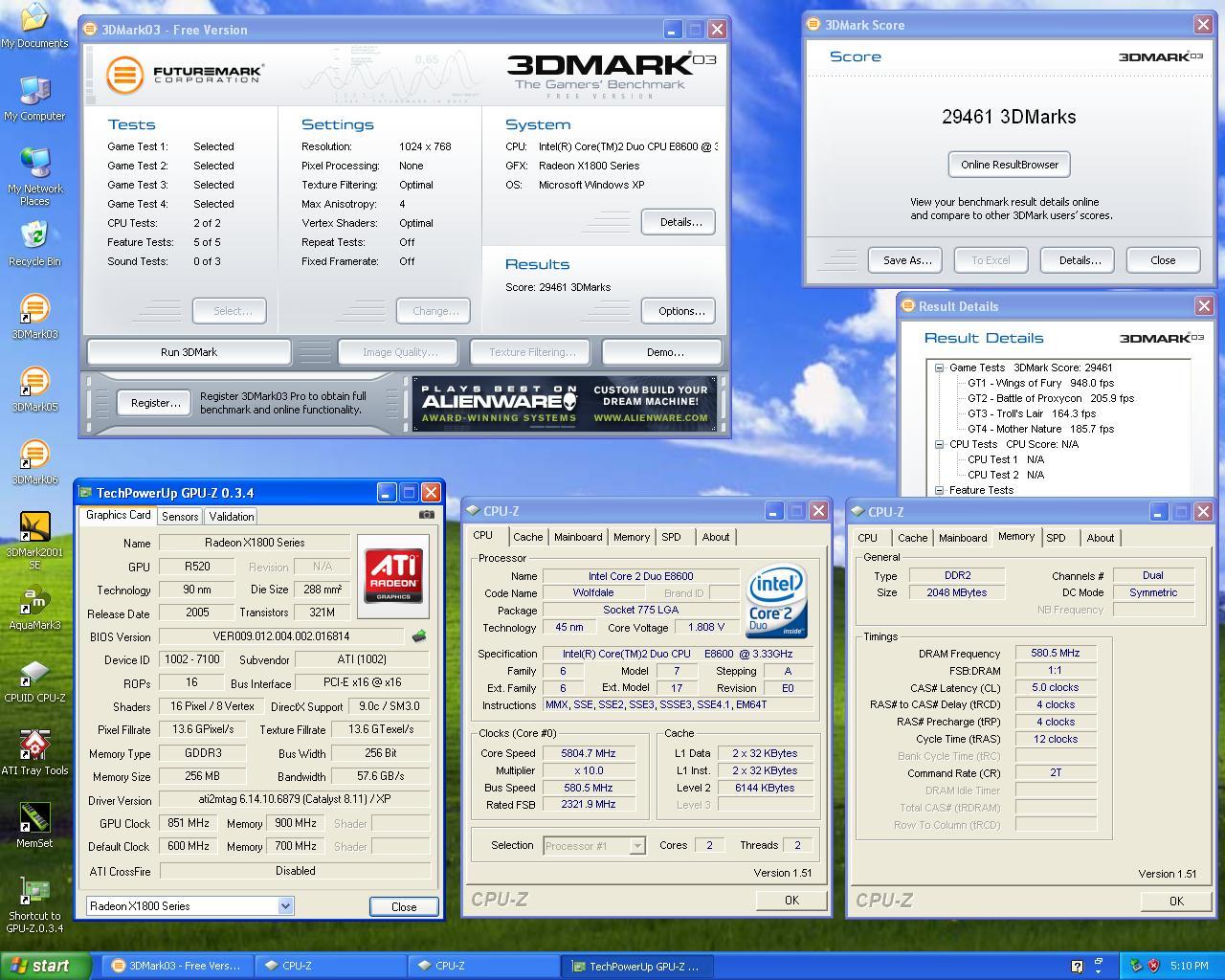The width and height of the screenshot is (1225, 980).
Task: Click the help question mark tray icon
Action: coord(1077,967)
